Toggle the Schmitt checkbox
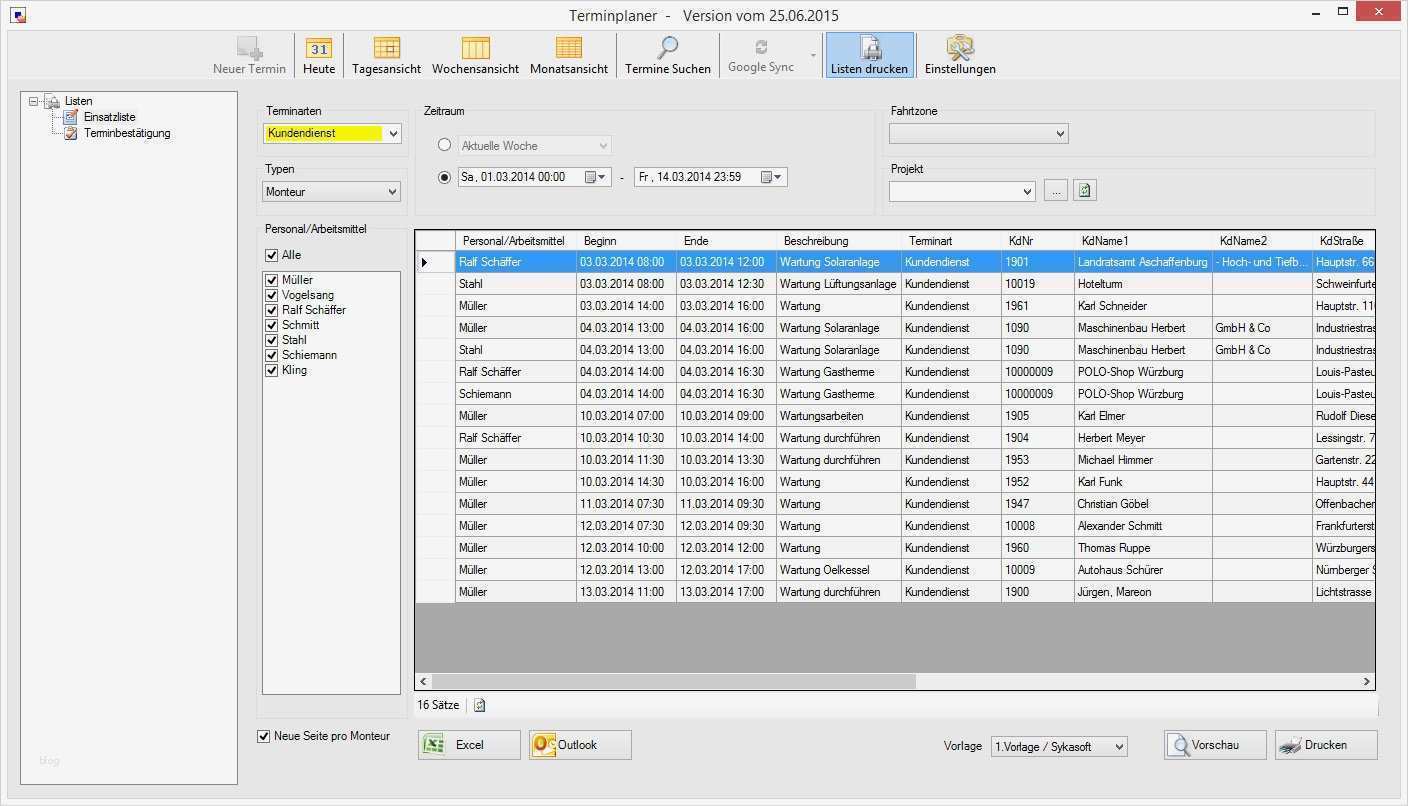Screen dimensions: 1408x806 [x=271, y=325]
